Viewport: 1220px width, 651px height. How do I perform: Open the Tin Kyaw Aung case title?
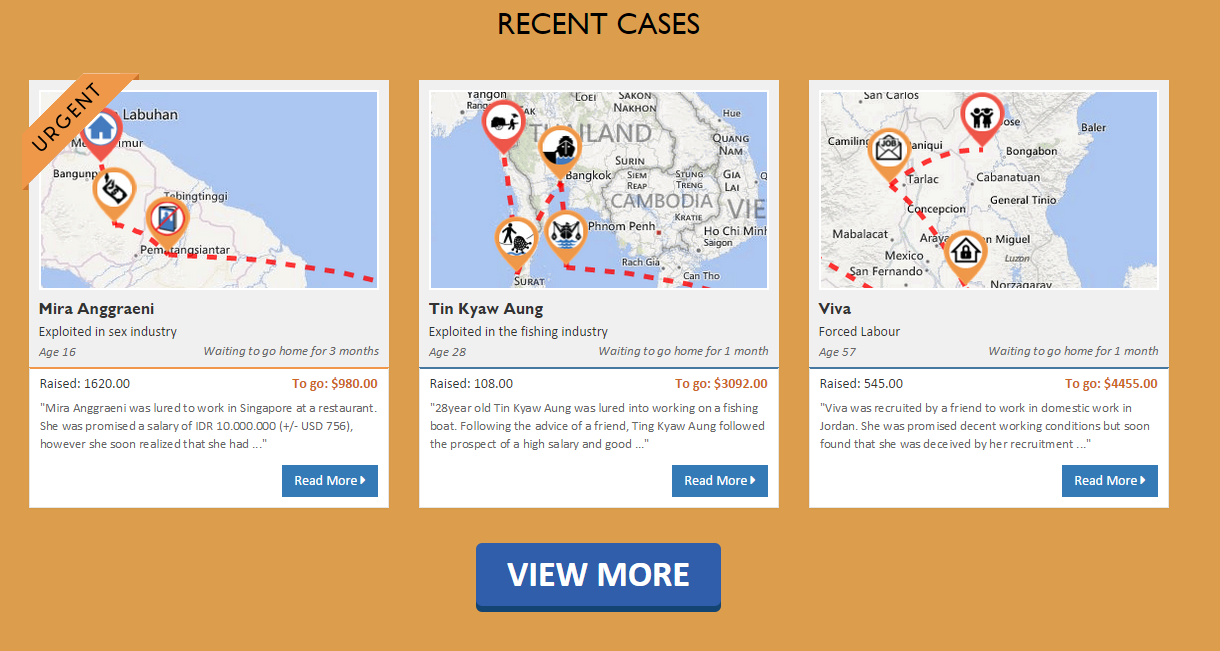tap(486, 309)
